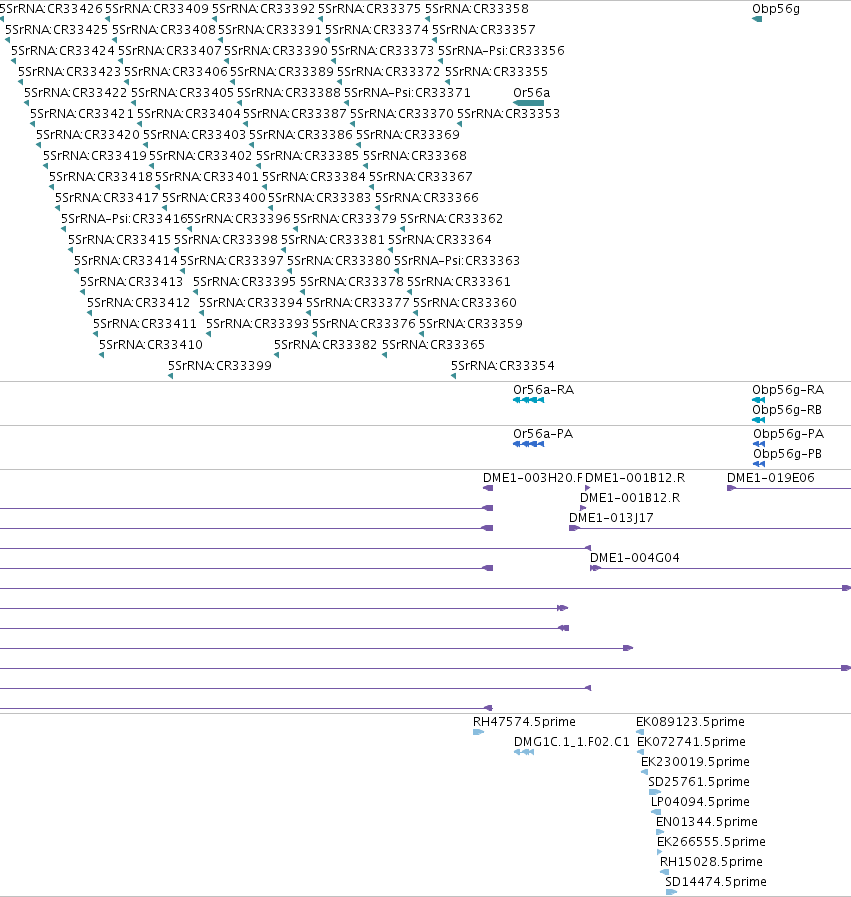This screenshot has width=851, height=897.
Task: Click the 5SrRNA:CR33377 label
Action: (x=358, y=302)
